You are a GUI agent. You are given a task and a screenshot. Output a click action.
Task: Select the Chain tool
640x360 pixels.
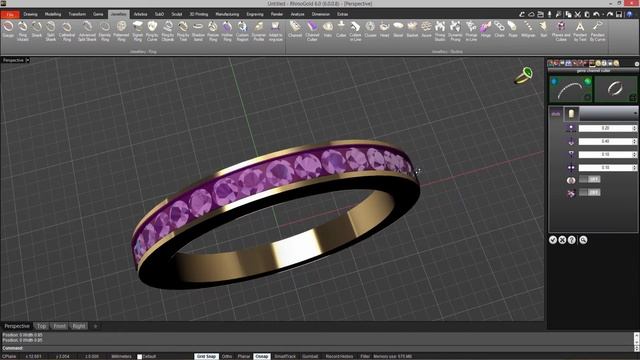click(499, 30)
